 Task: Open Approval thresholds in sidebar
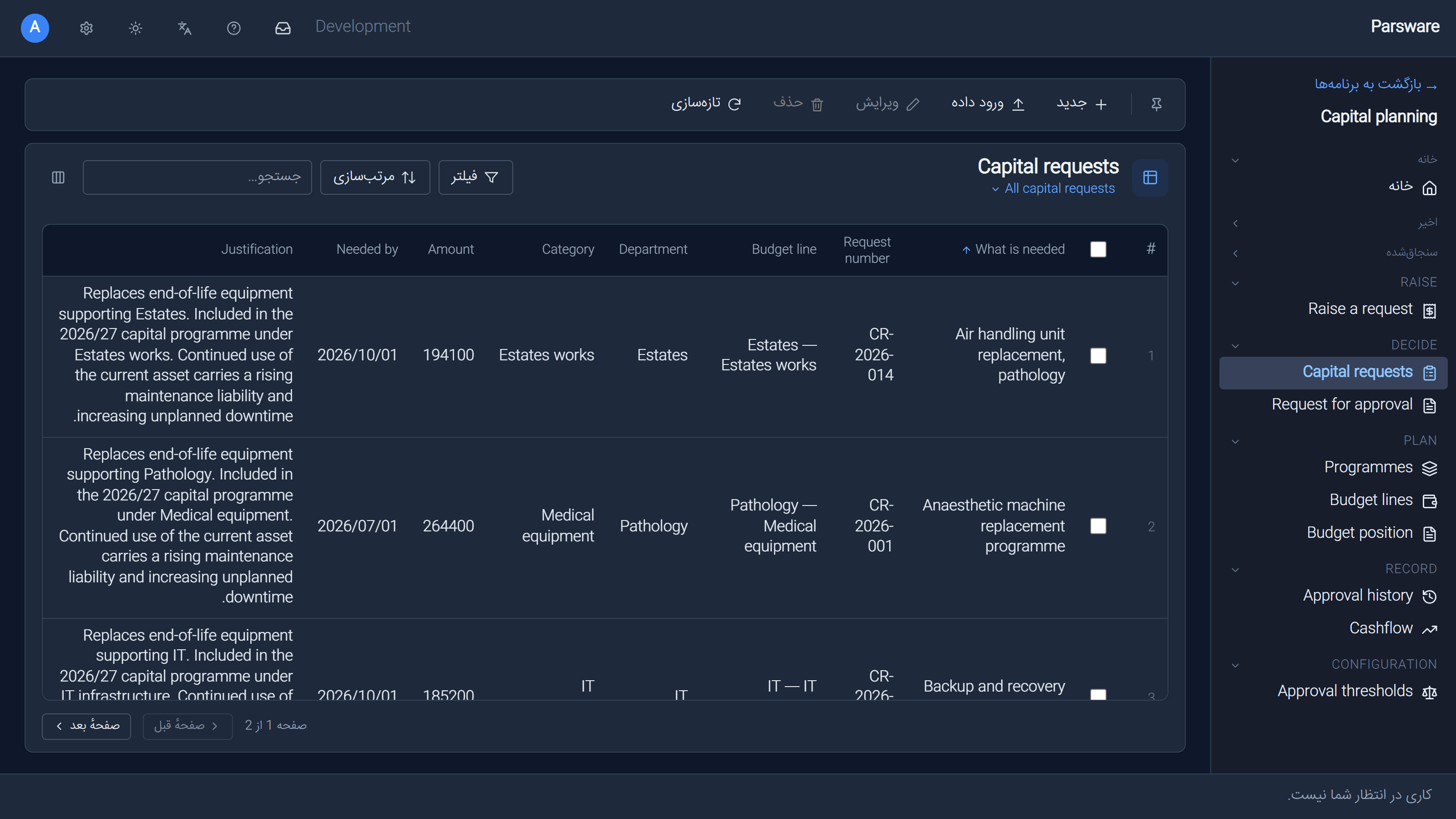[1333, 691]
